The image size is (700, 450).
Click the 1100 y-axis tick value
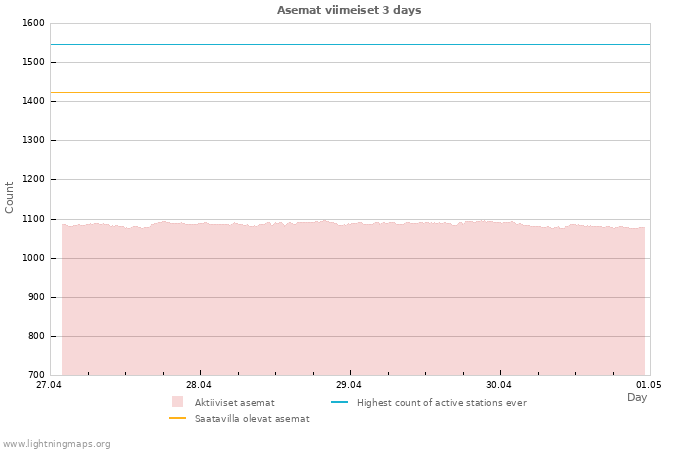click(32, 219)
